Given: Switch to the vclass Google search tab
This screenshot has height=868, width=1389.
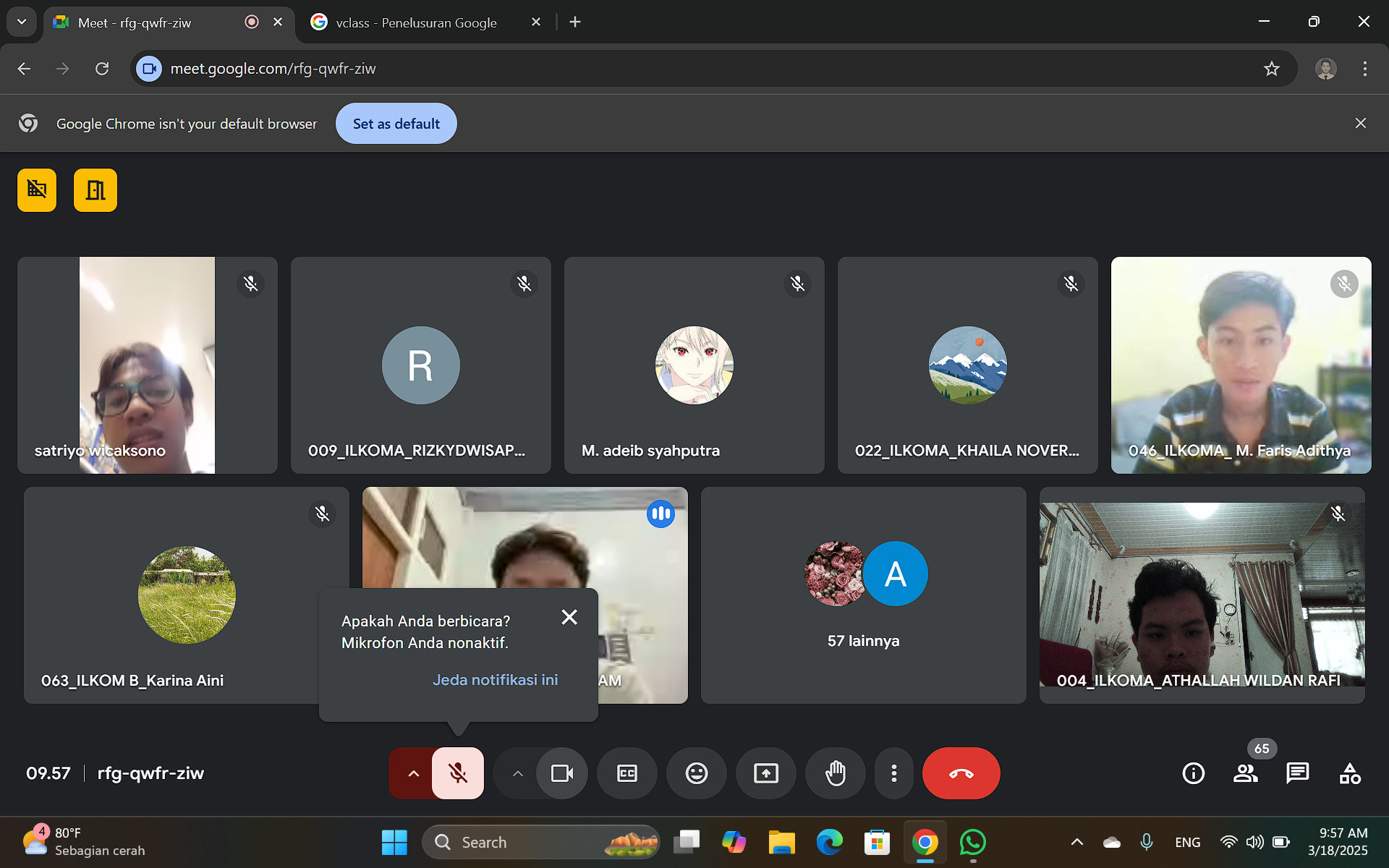Looking at the screenshot, I should point(416,22).
